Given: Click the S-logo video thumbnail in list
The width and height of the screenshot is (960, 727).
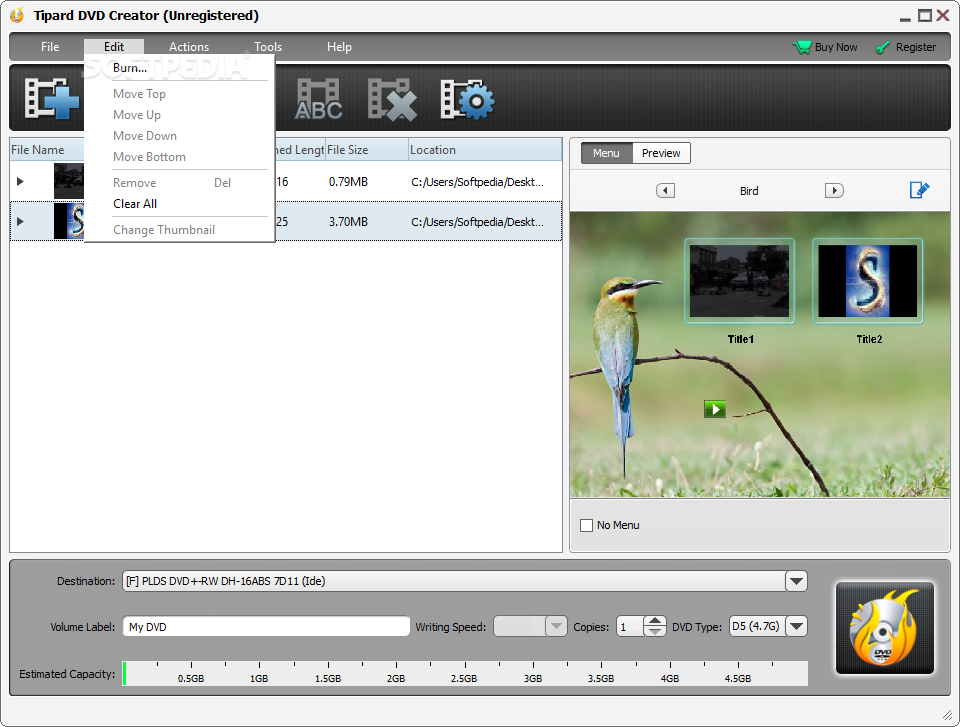Looking at the screenshot, I should 69,220.
